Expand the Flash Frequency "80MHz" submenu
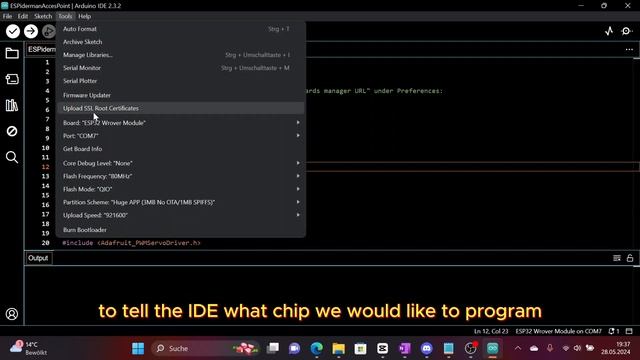The height and width of the screenshot is (360, 640). (x=180, y=176)
